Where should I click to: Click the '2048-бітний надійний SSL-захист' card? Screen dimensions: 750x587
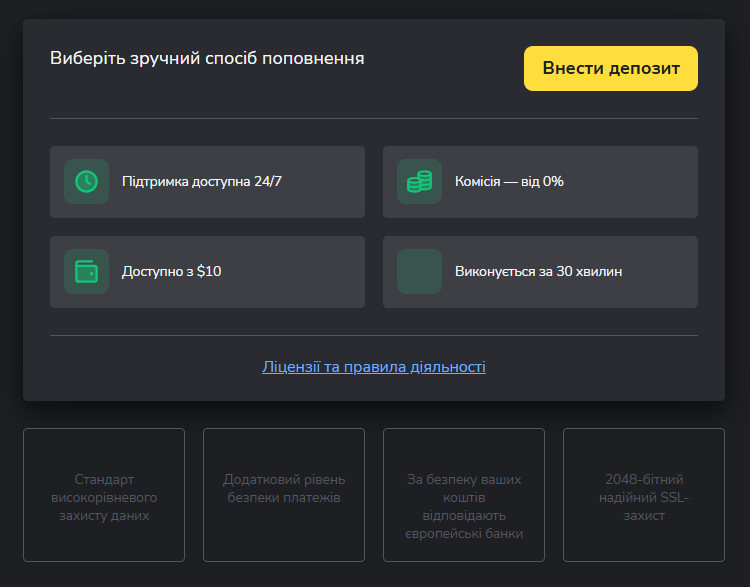click(x=644, y=496)
